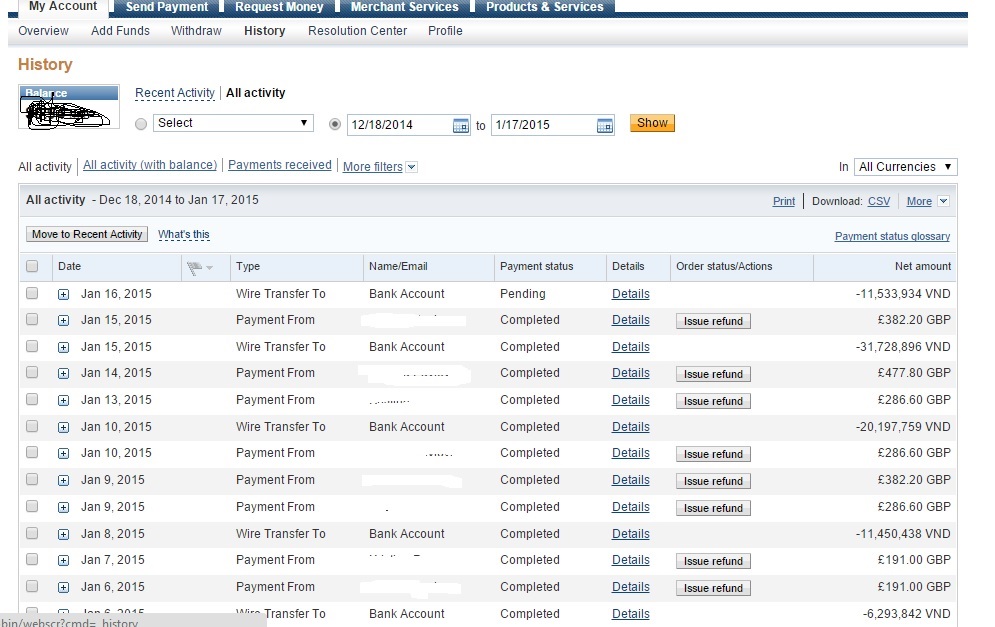The height and width of the screenshot is (627, 995).
Task: Open the More download options dropdown
Action: coord(944,201)
